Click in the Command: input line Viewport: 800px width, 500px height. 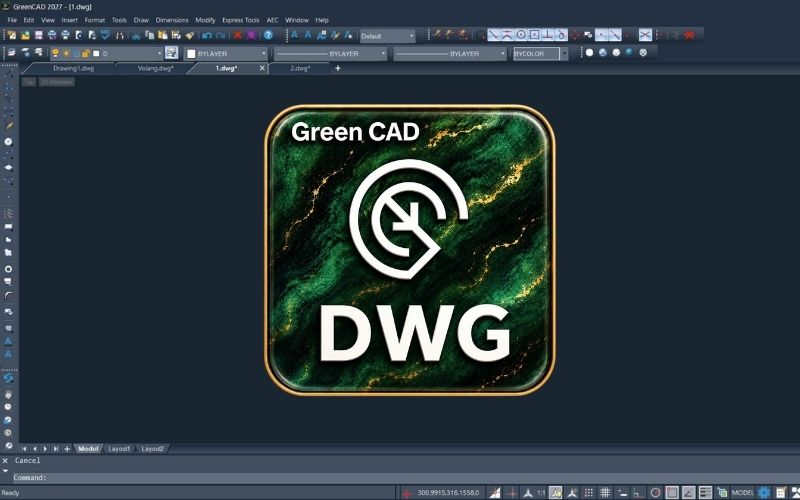tap(408, 478)
